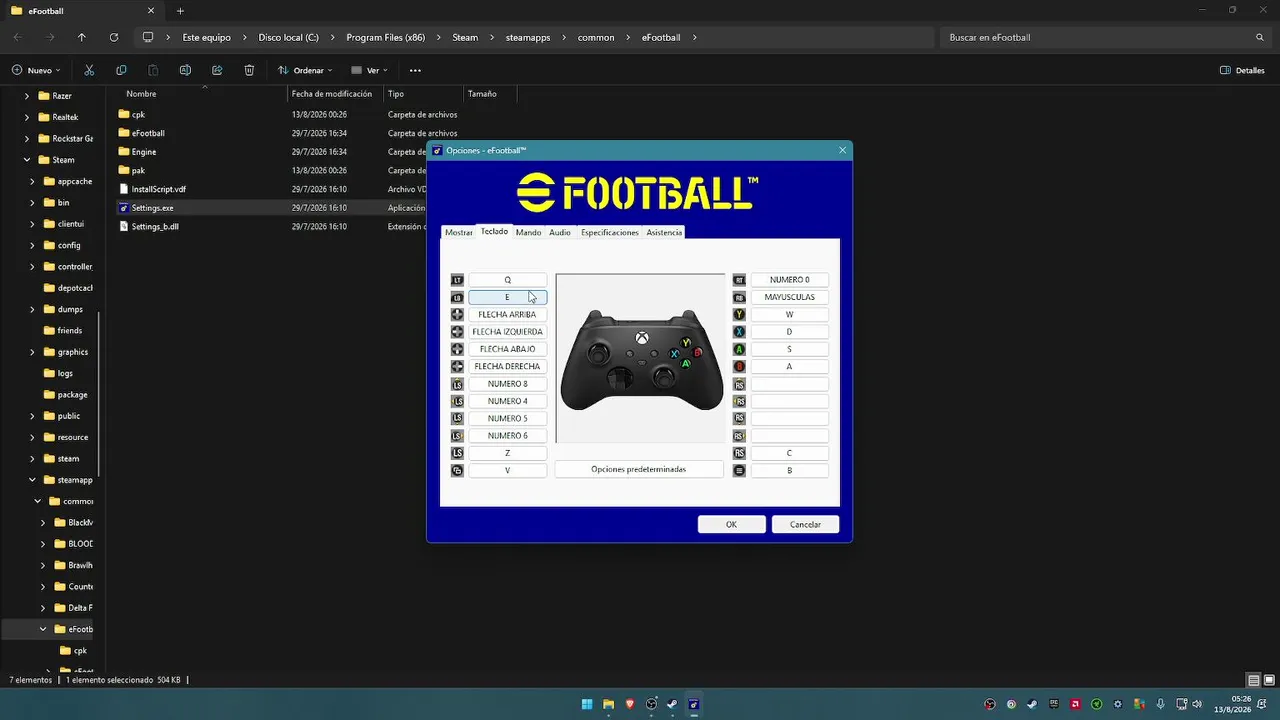The height and width of the screenshot is (720, 1280).
Task: Click the LS stick icon beside NUMERO 5
Action: 457,419
